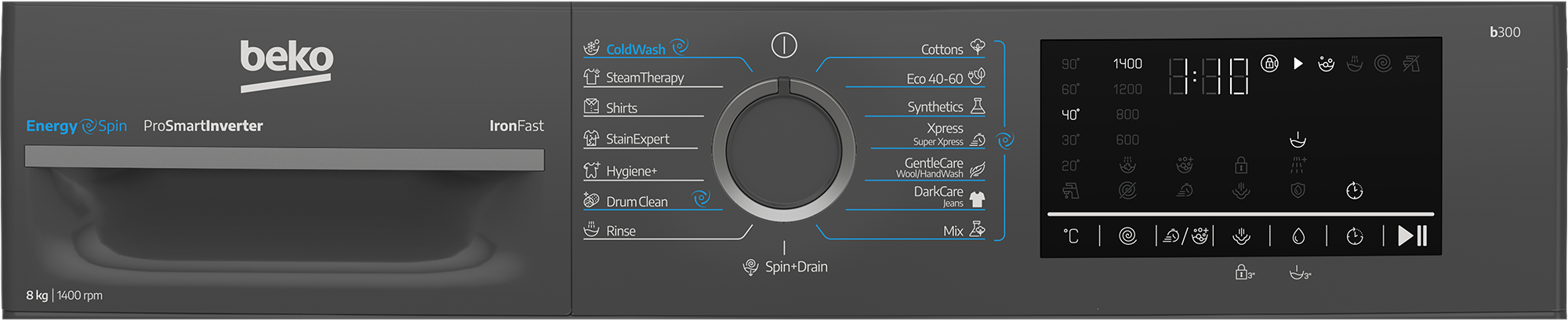
Task: Select the Mix programme label
Action: (953, 231)
